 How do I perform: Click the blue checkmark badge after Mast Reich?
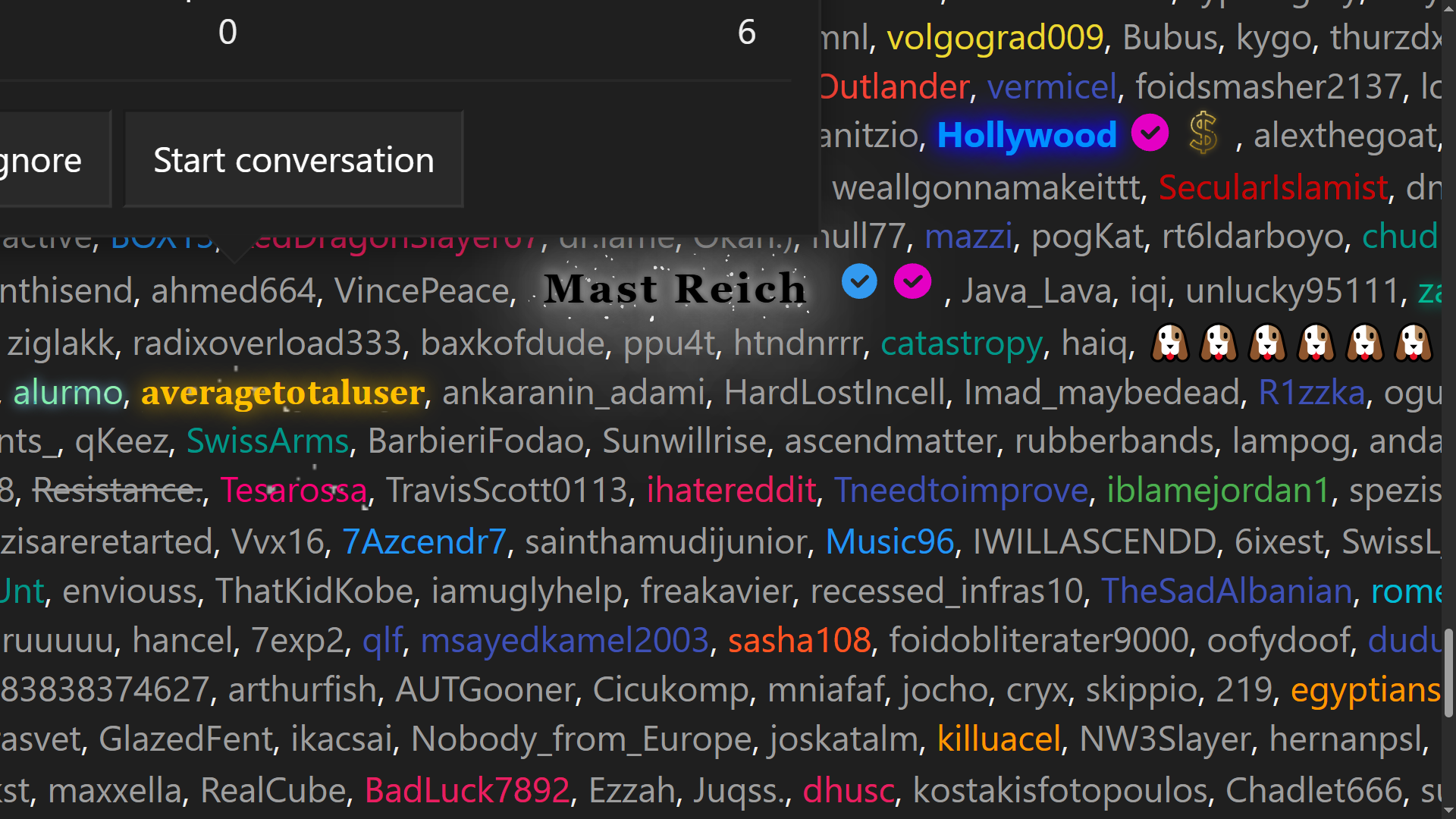859,282
